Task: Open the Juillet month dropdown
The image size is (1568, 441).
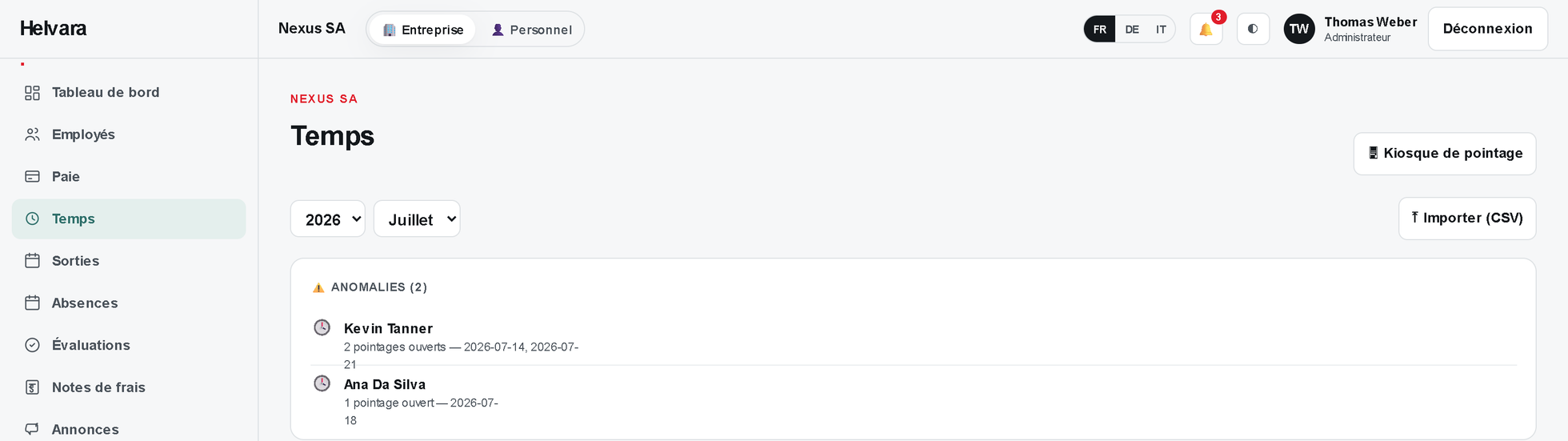Action: click(417, 219)
